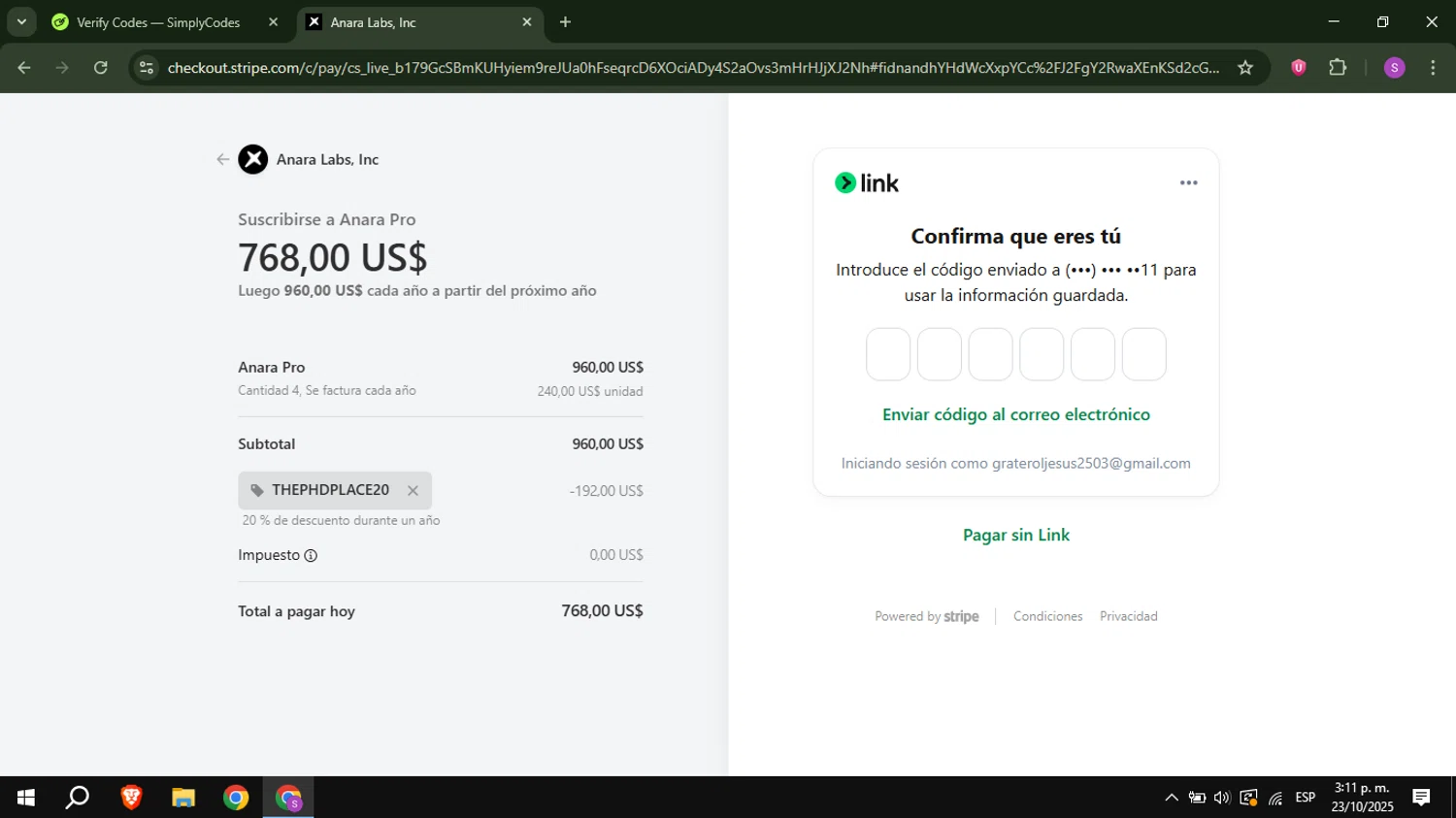Open the browser extensions puzzle icon
The image size is (1456, 818).
[1338, 68]
